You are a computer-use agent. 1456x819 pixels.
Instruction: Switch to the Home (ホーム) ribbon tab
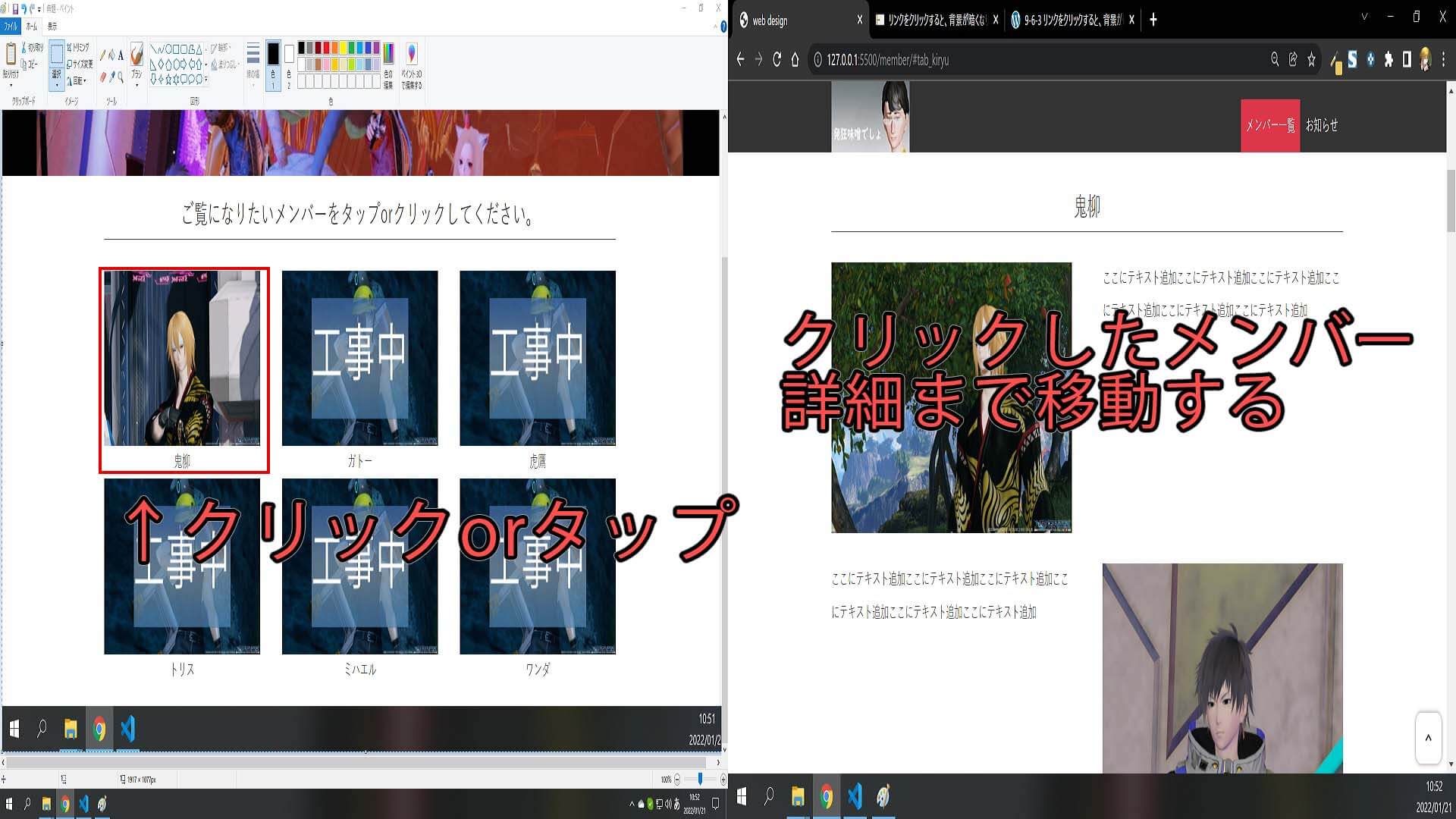point(32,27)
